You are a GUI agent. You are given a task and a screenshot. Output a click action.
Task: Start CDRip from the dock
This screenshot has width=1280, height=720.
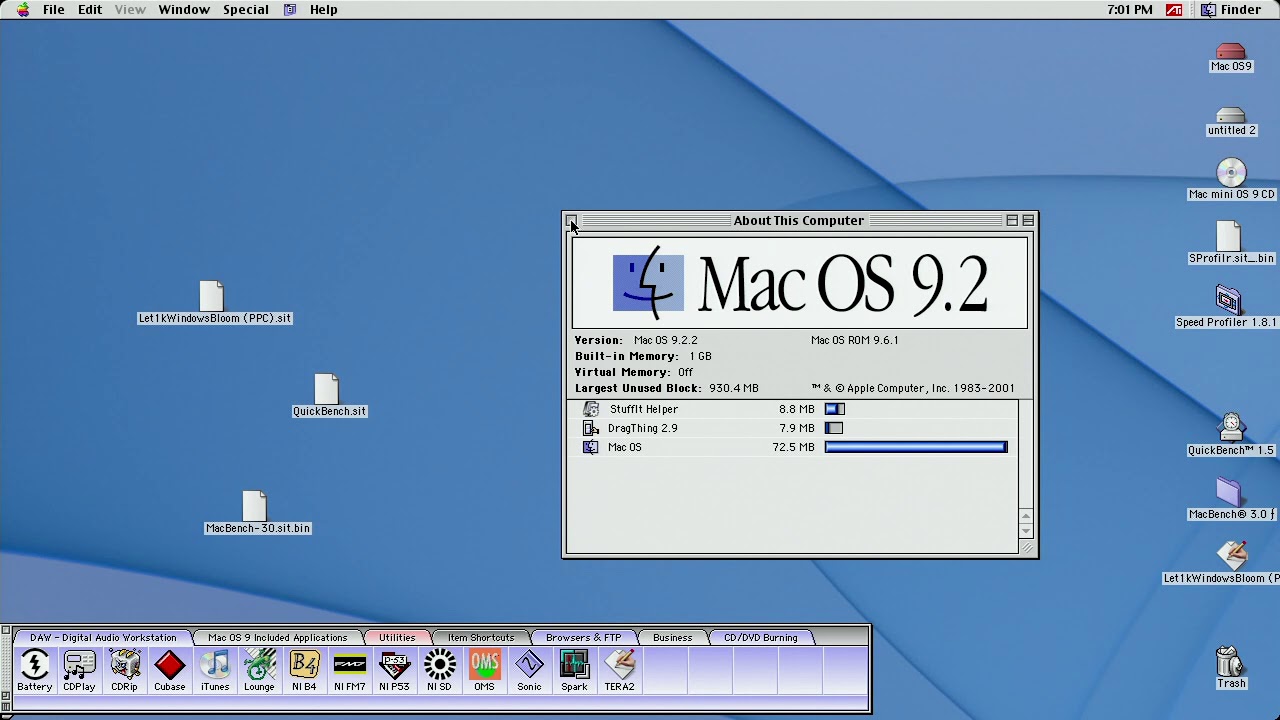click(124, 670)
